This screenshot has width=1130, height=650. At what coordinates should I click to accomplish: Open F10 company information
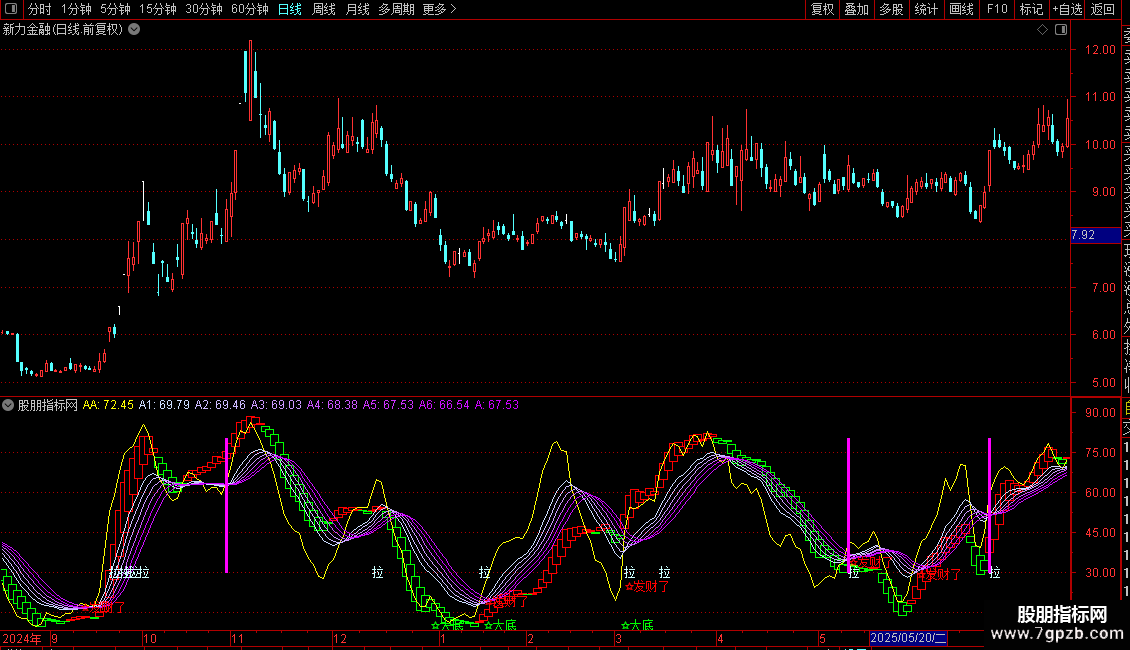click(997, 9)
